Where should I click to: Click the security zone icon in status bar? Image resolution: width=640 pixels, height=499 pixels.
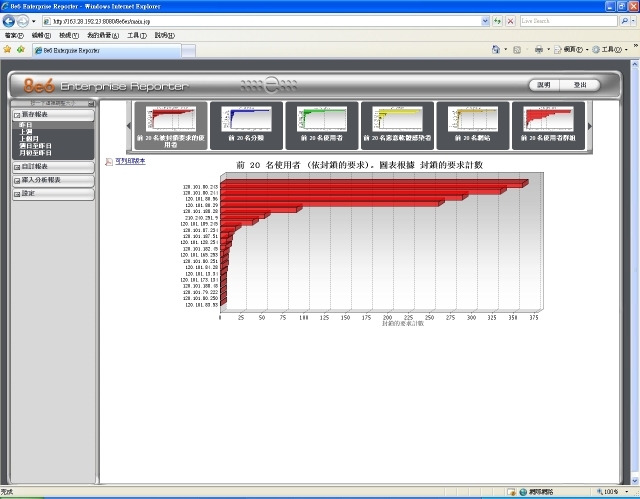523,492
